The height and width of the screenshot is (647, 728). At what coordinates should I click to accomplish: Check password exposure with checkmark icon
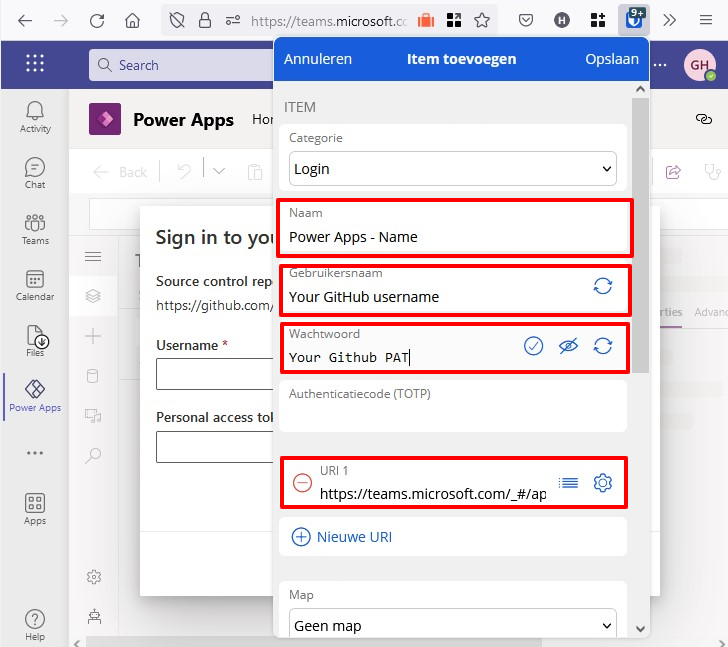point(534,346)
